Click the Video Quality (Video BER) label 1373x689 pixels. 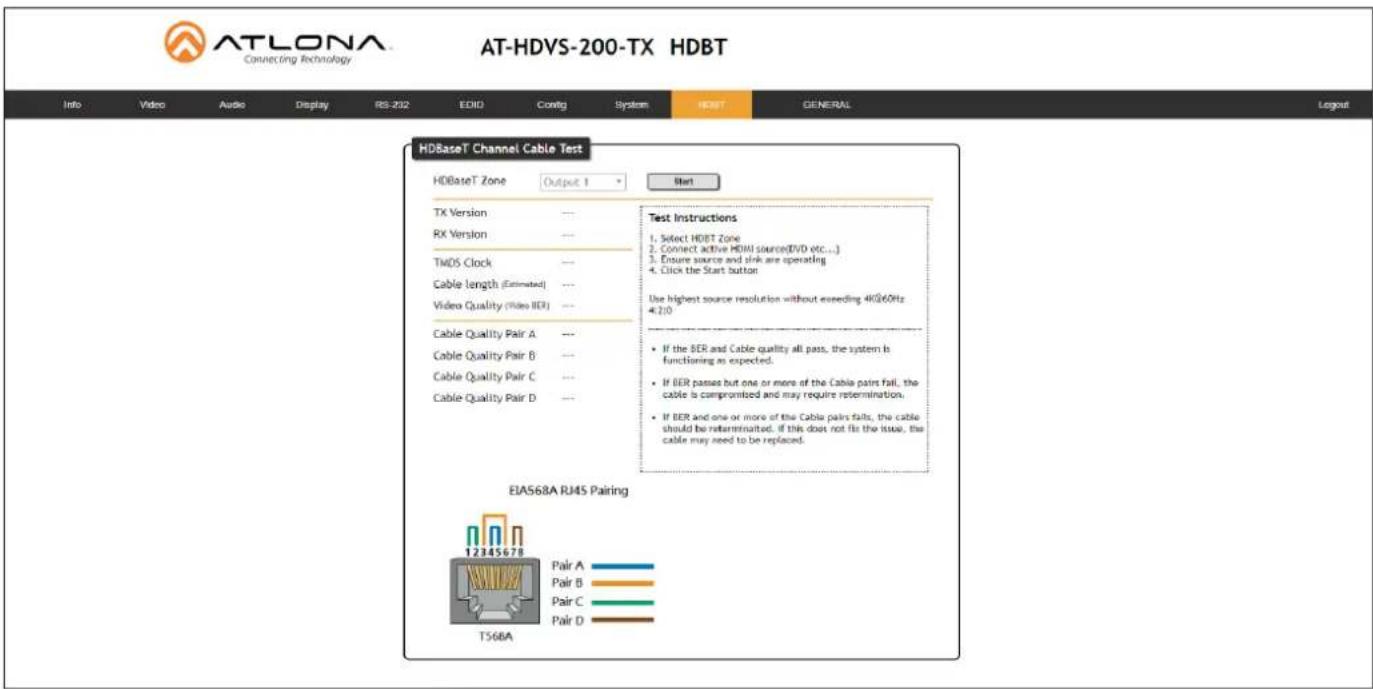(x=491, y=305)
